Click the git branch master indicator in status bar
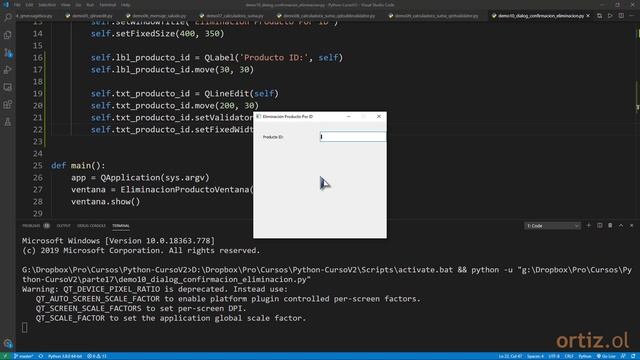The height and width of the screenshot is (360, 640). pyautogui.click(x=24, y=356)
